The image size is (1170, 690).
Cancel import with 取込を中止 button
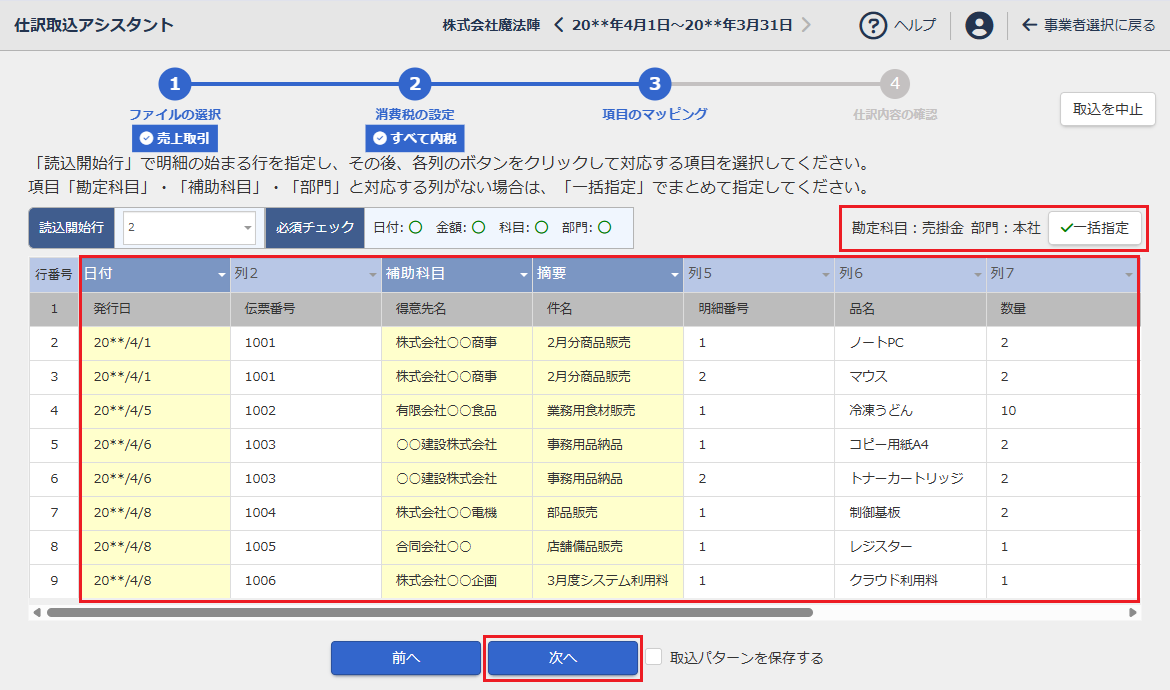tap(1107, 110)
